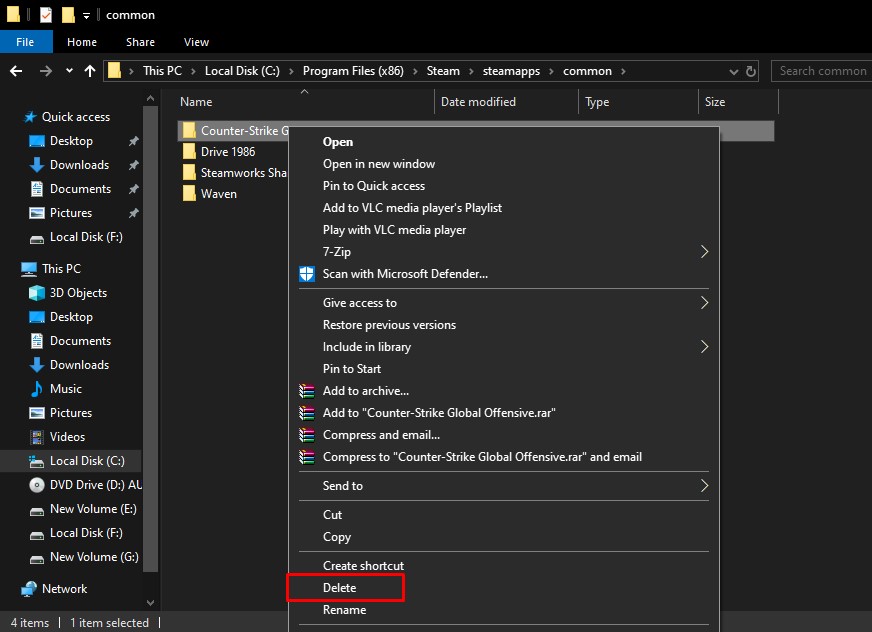Screen dimensions: 872x632
Task: Open the recent locations dropdown arrow
Action: tap(69, 71)
